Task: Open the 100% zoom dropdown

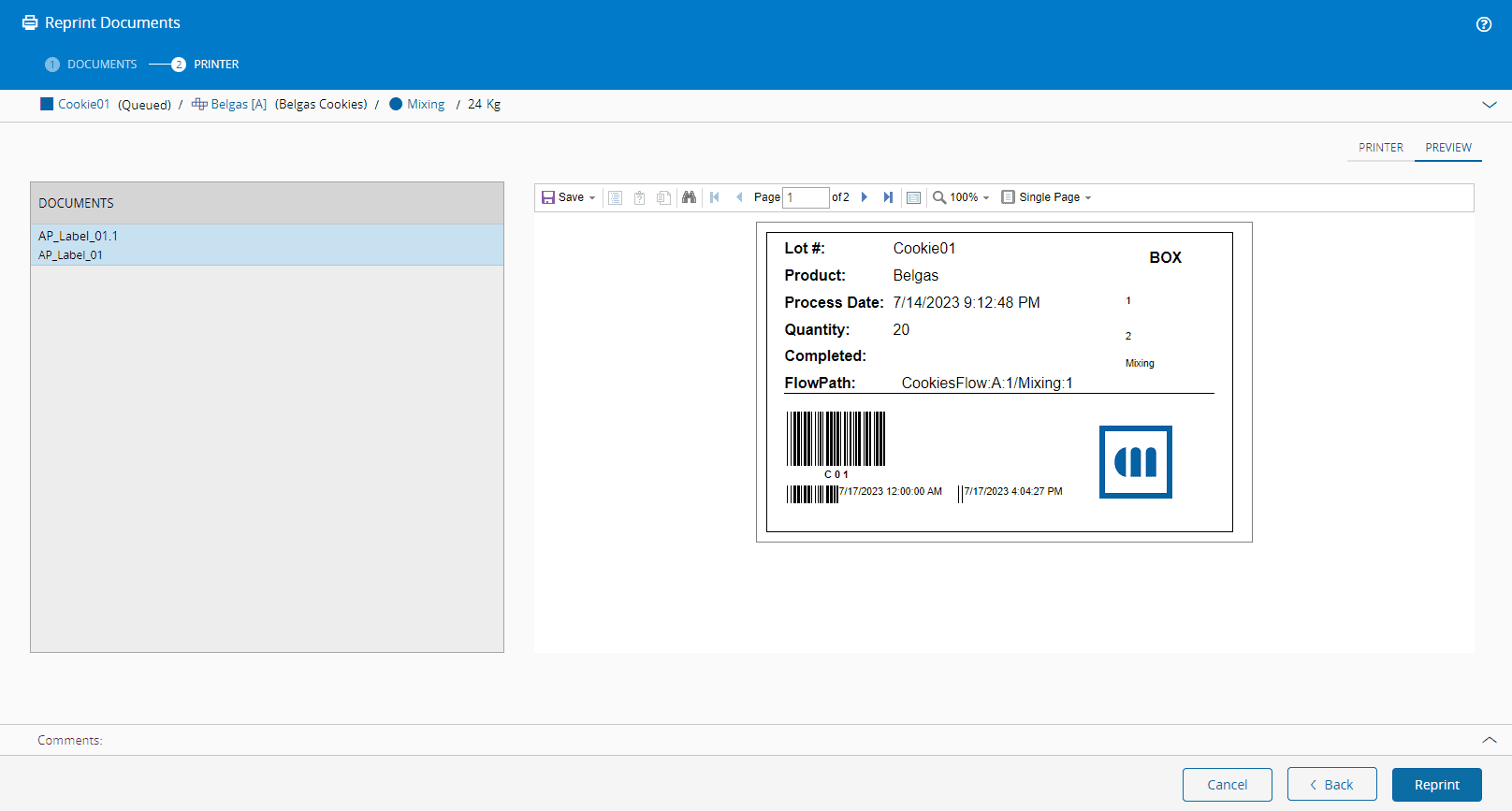Action: [x=962, y=197]
